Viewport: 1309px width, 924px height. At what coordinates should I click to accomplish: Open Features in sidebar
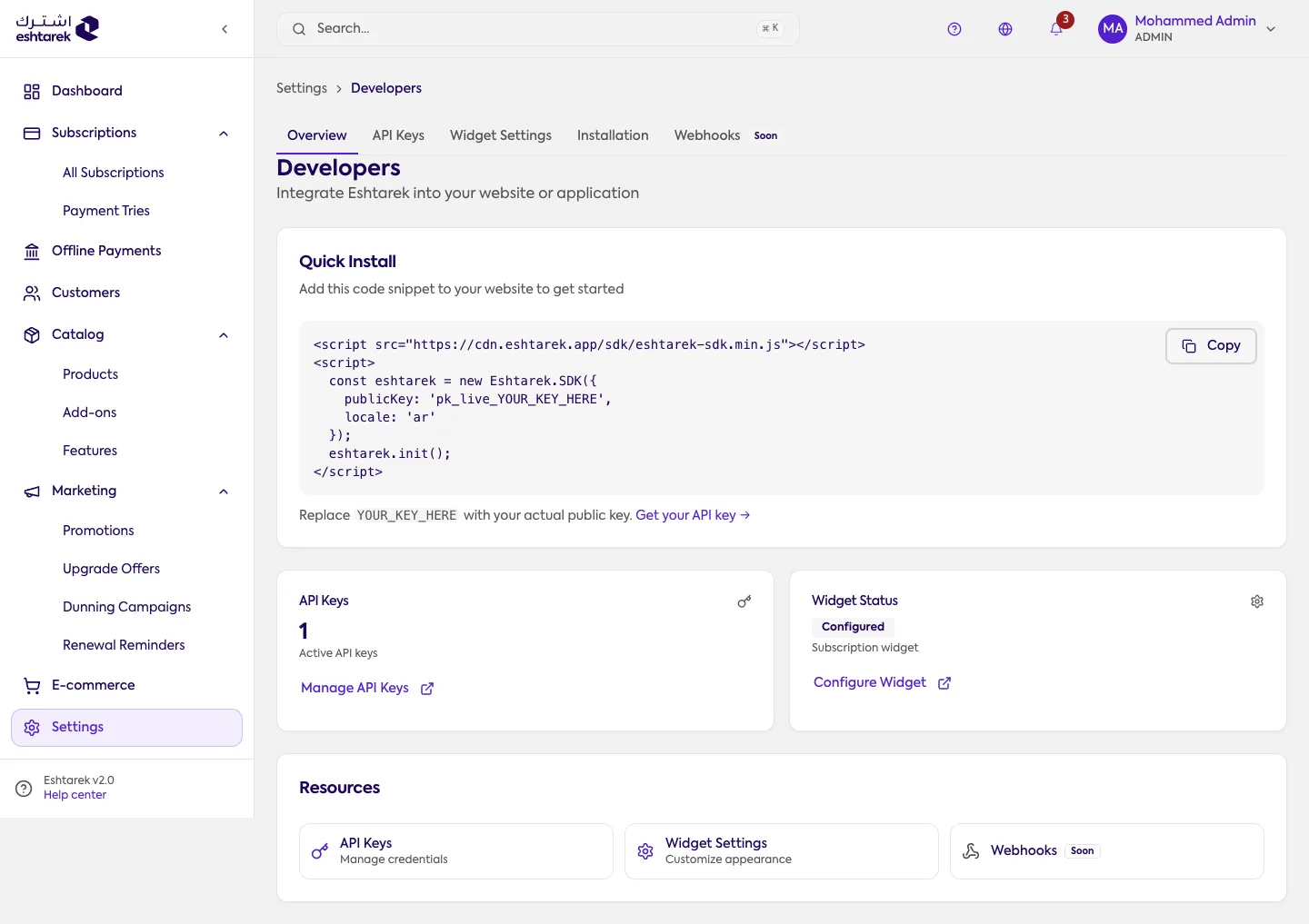(90, 451)
